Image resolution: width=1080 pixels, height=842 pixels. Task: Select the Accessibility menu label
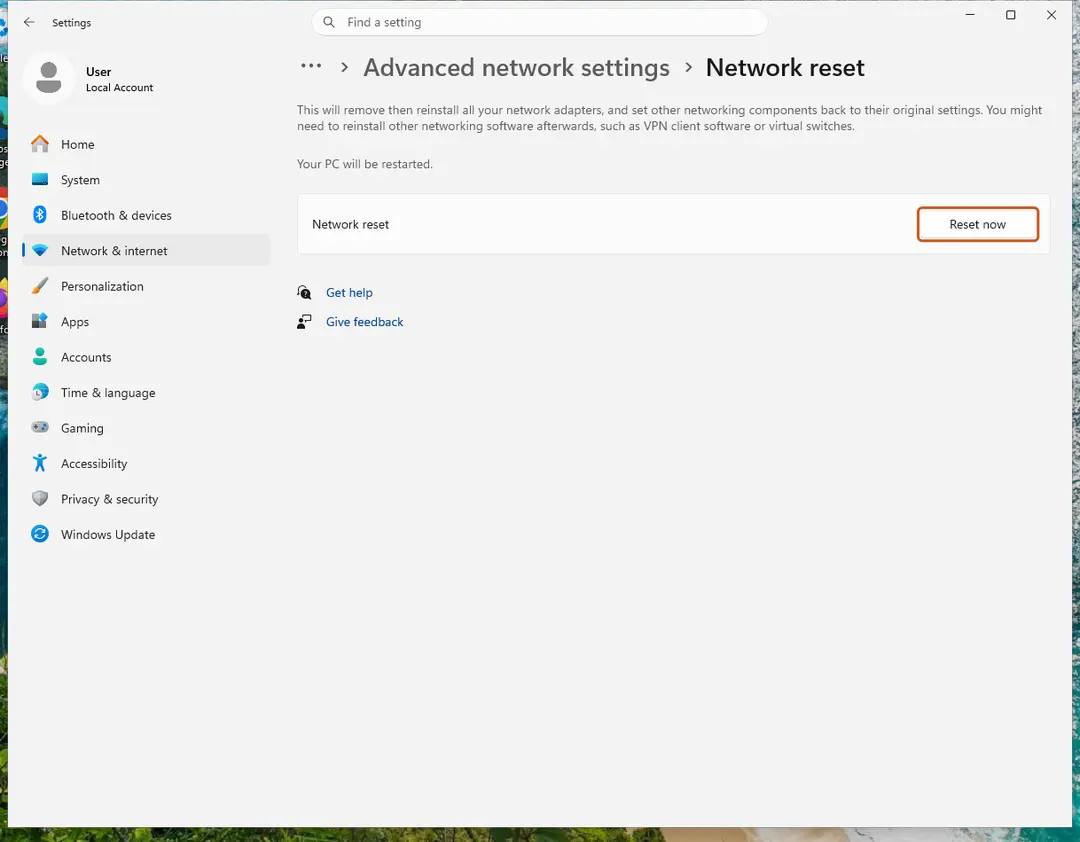tap(94, 464)
